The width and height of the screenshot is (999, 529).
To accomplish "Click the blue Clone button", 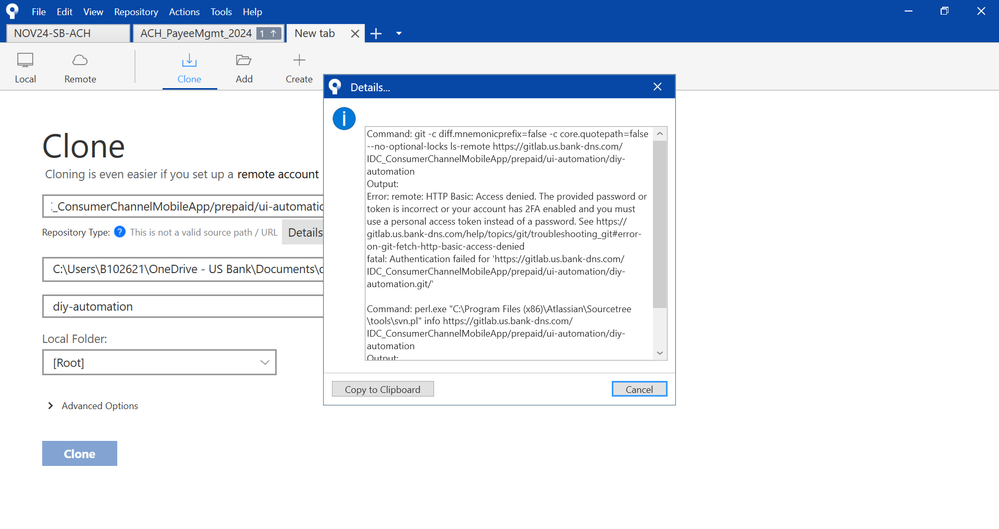I will click(x=80, y=454).
